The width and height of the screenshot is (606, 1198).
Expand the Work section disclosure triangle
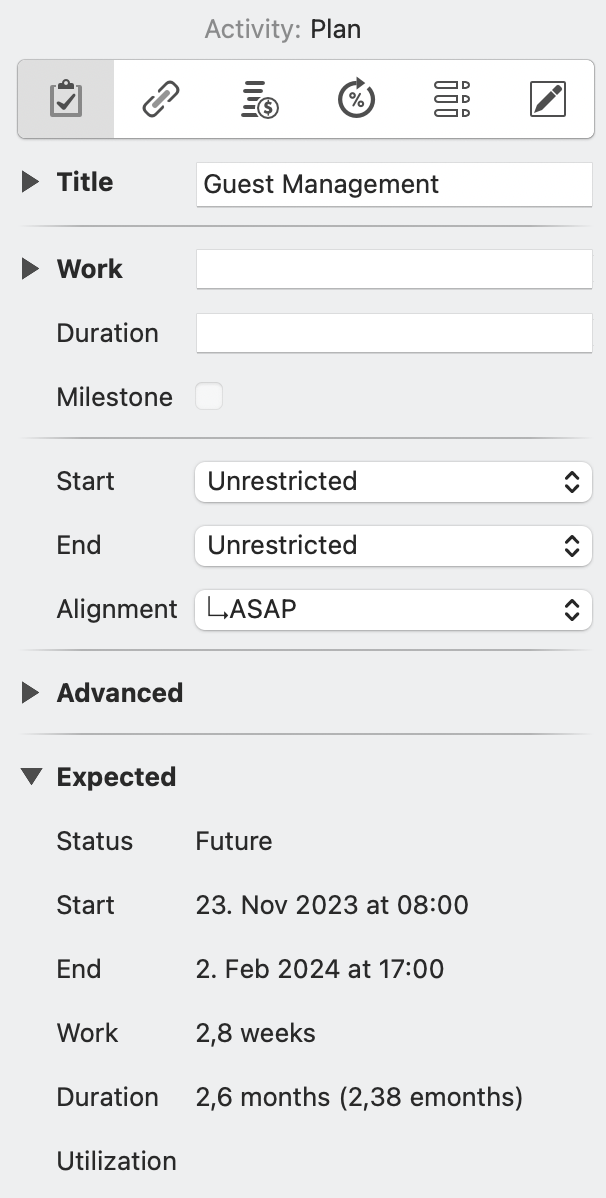tap(29, 268)
